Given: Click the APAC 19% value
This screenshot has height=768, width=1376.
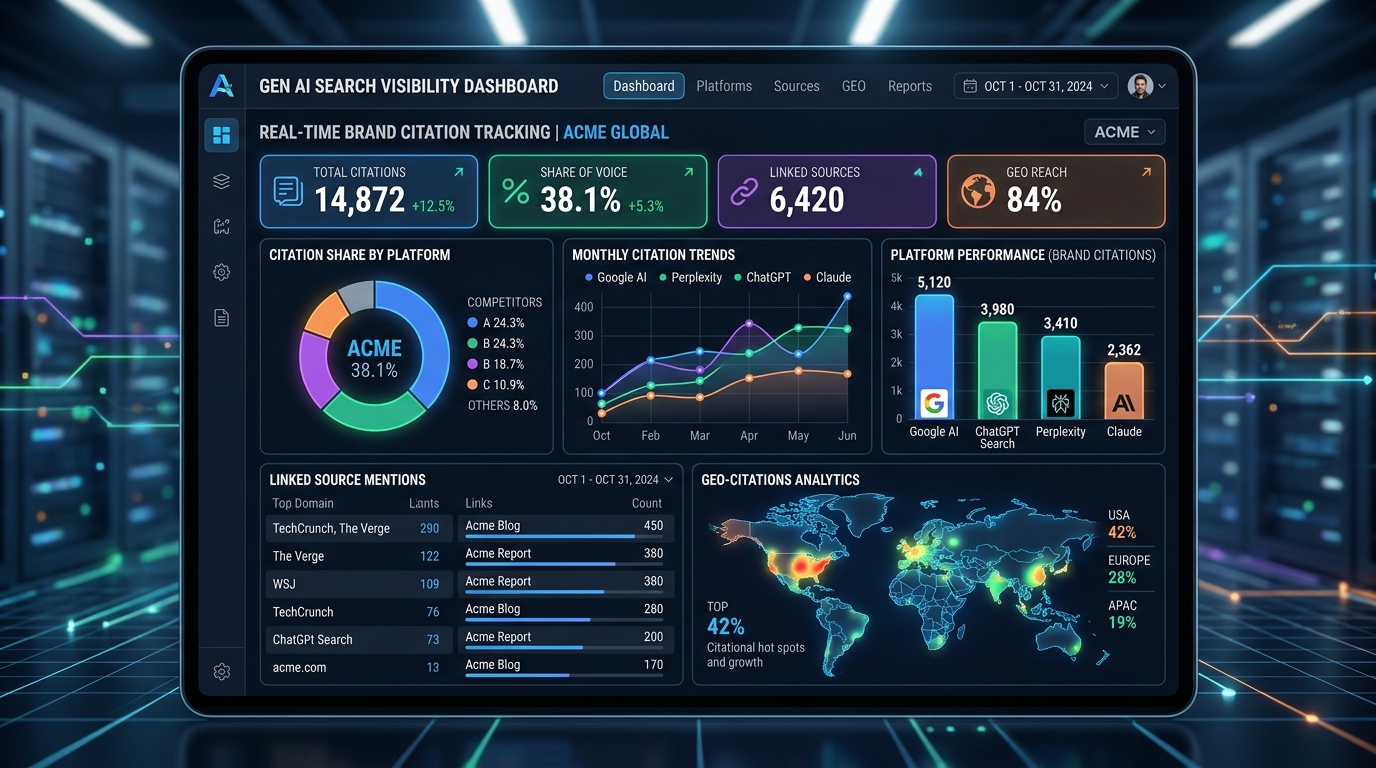Looking at the screenshot, I should [1122, 623].
